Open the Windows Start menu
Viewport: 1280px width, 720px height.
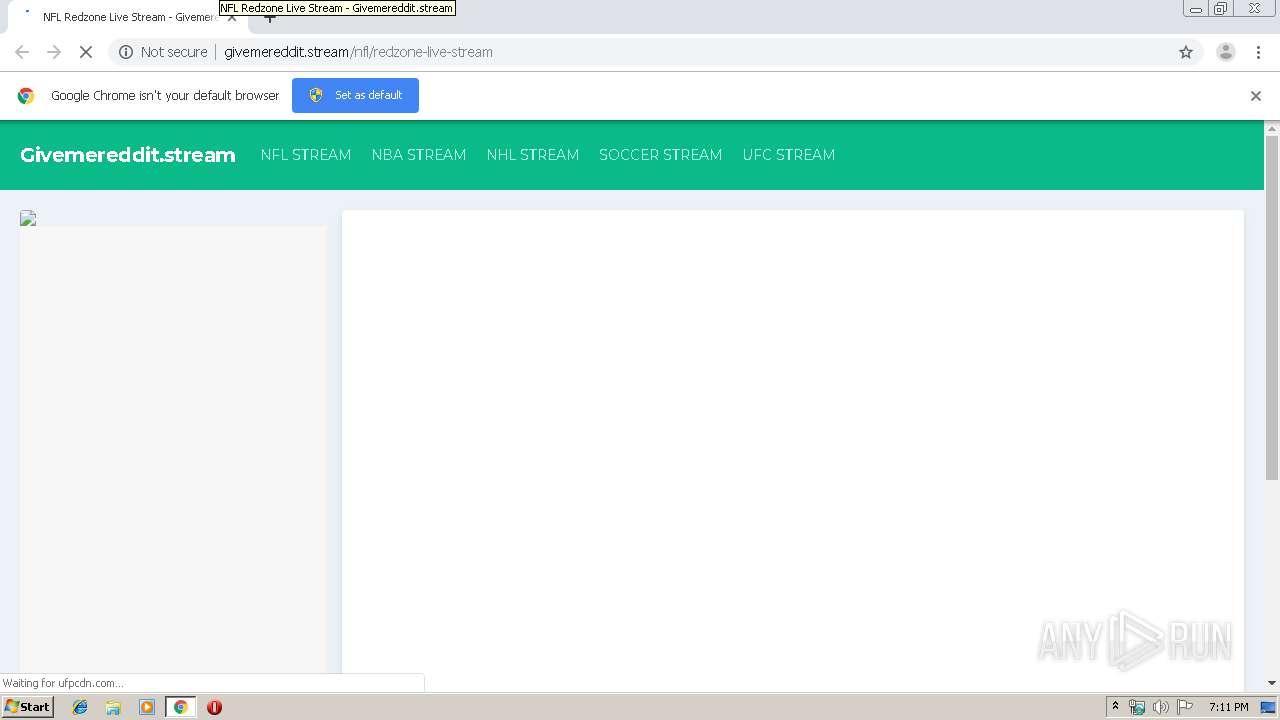[27, 707]
